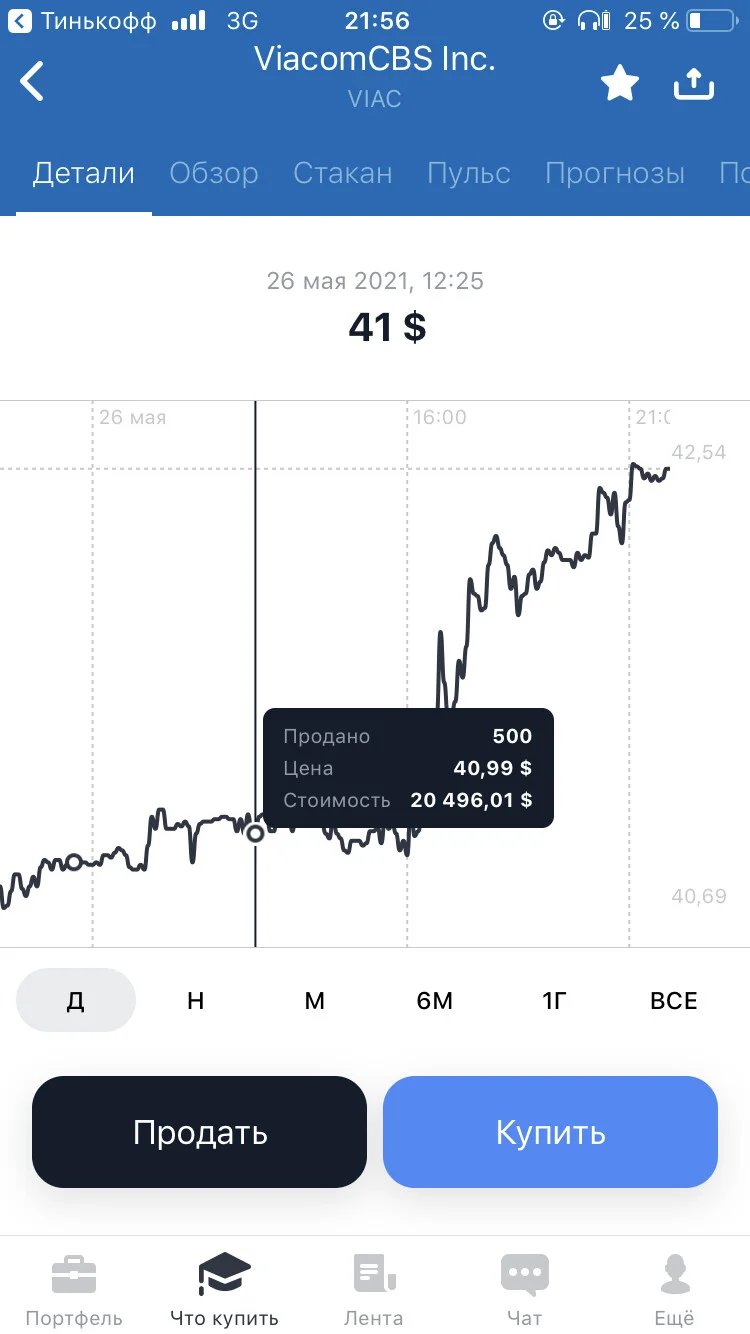Select the Н week chart range
This screenshot has width=750, height=1334.
pyautogui.click(x=196, y=1000)
